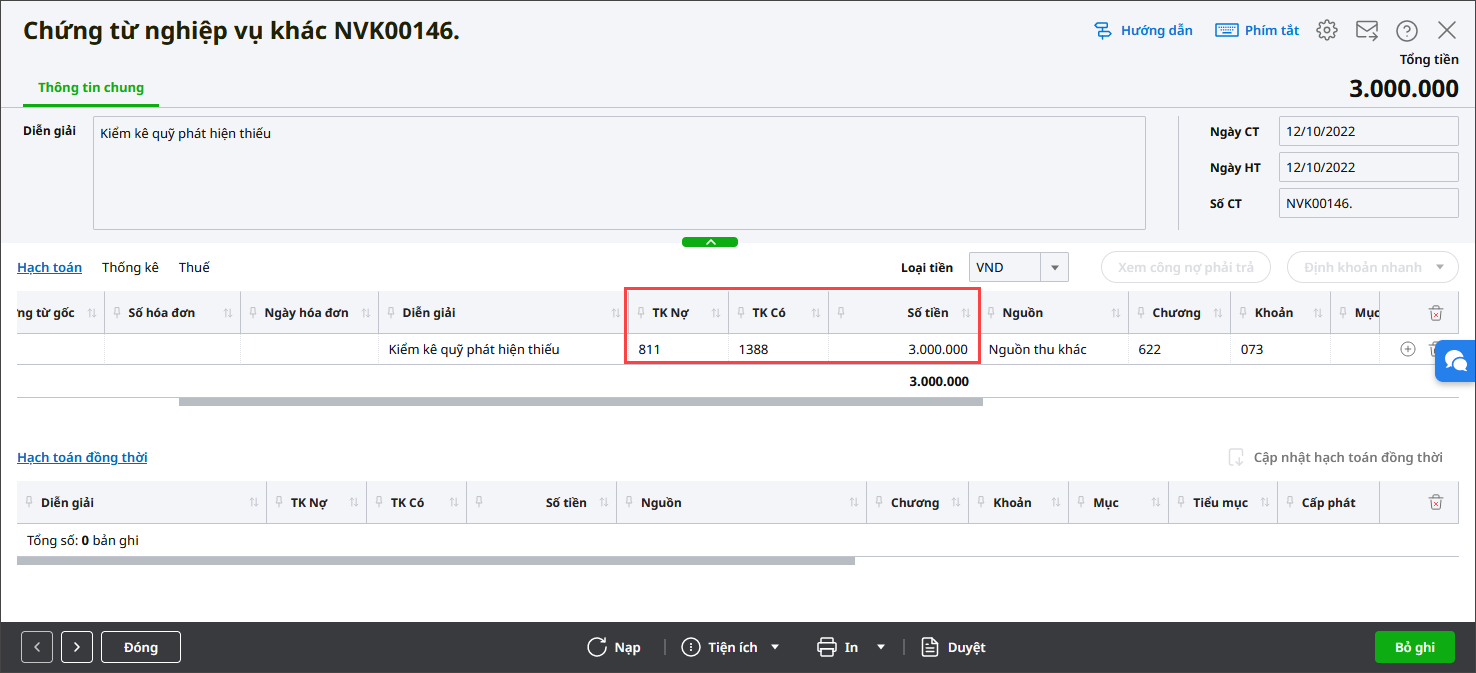Click Xem công nợ phải trả button
This screenshot has height=673, width=1476.
(x=1185, y=267)
